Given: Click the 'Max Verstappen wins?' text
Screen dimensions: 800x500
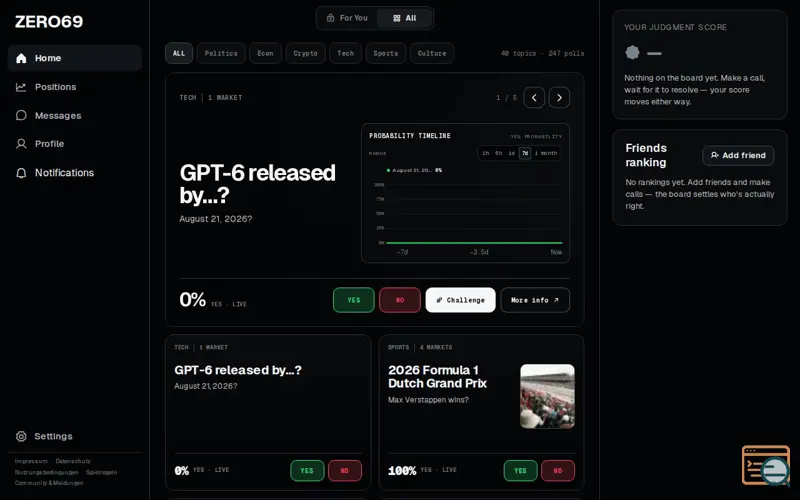Looking at the screenshot, I should pos(428,400).
